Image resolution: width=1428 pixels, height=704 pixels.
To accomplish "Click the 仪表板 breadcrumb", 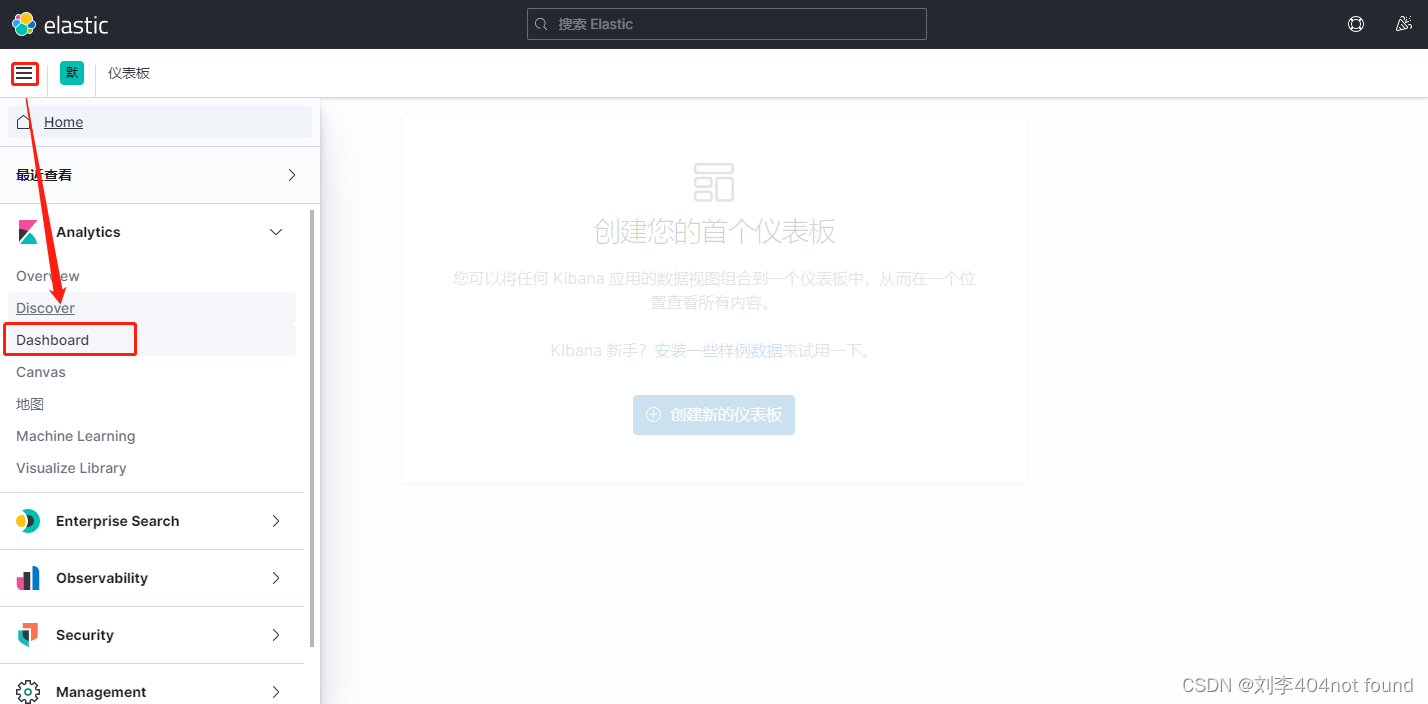I will 129,73.
